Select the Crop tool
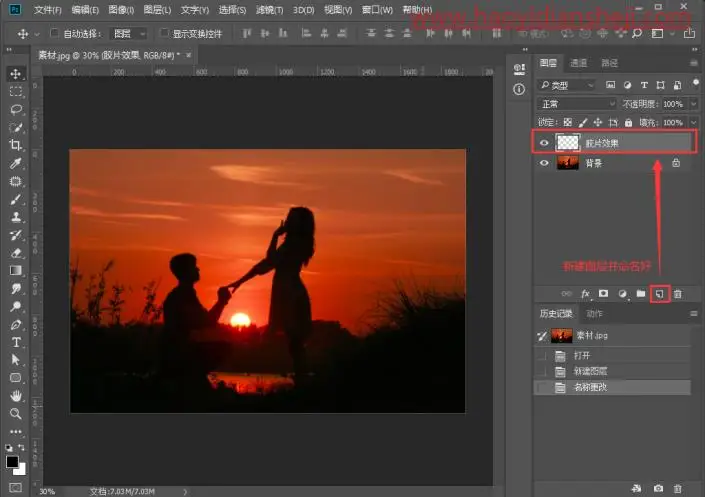 (16, 145)
